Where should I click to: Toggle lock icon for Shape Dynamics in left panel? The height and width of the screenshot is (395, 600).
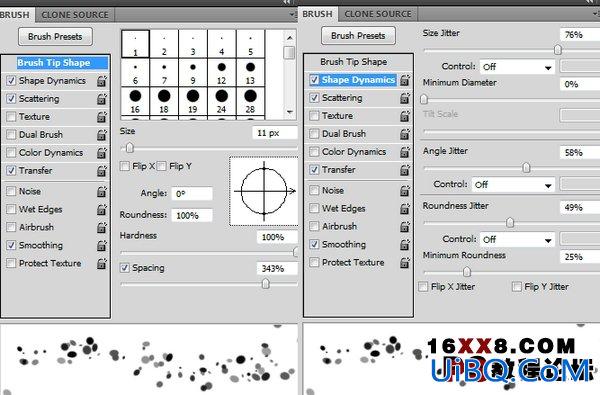tap(101, 81)
